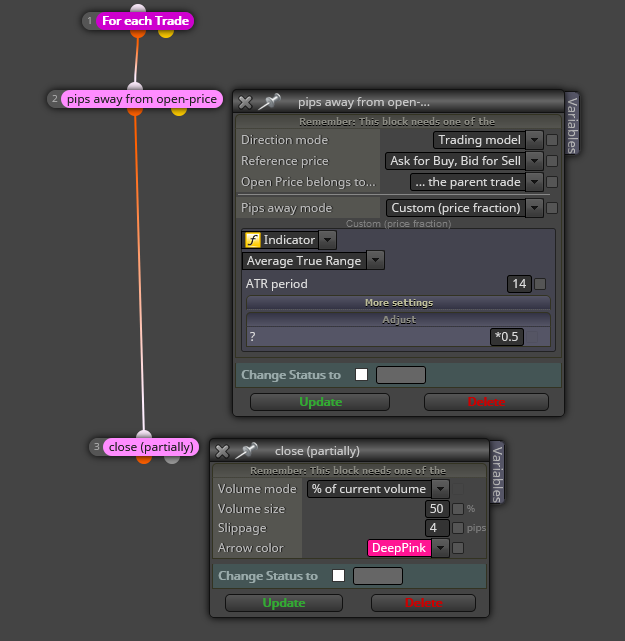
Task: Pin the close (partially) settings panel
Action: (246, 450)
